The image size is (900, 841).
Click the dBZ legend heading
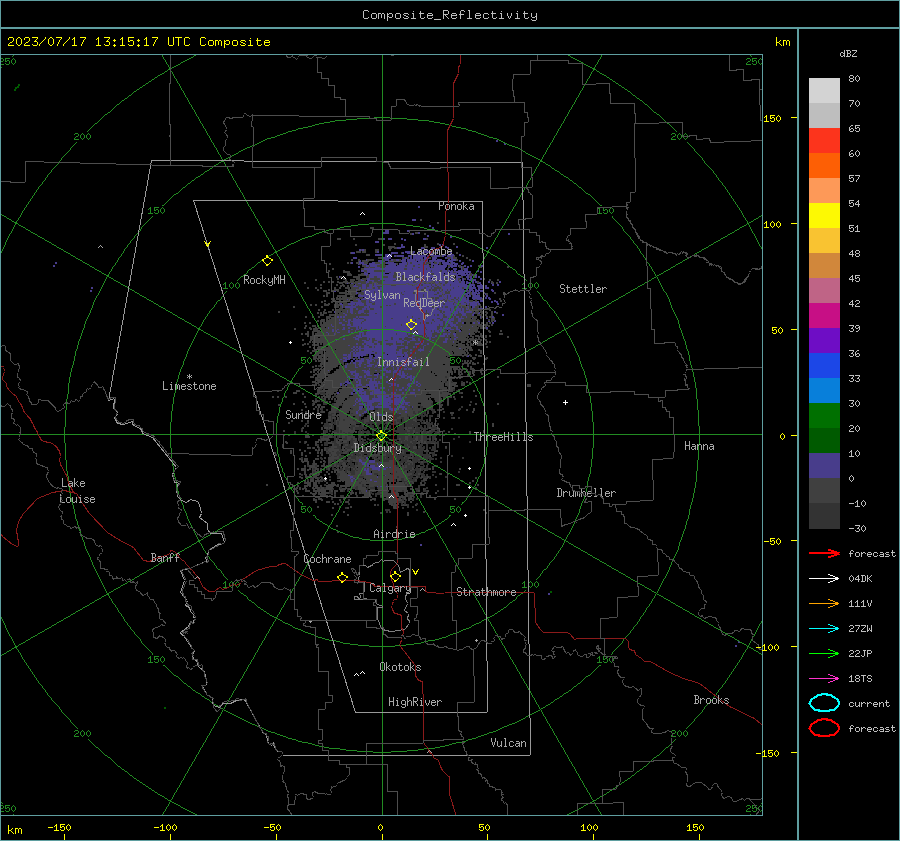[x=848, y=53]
